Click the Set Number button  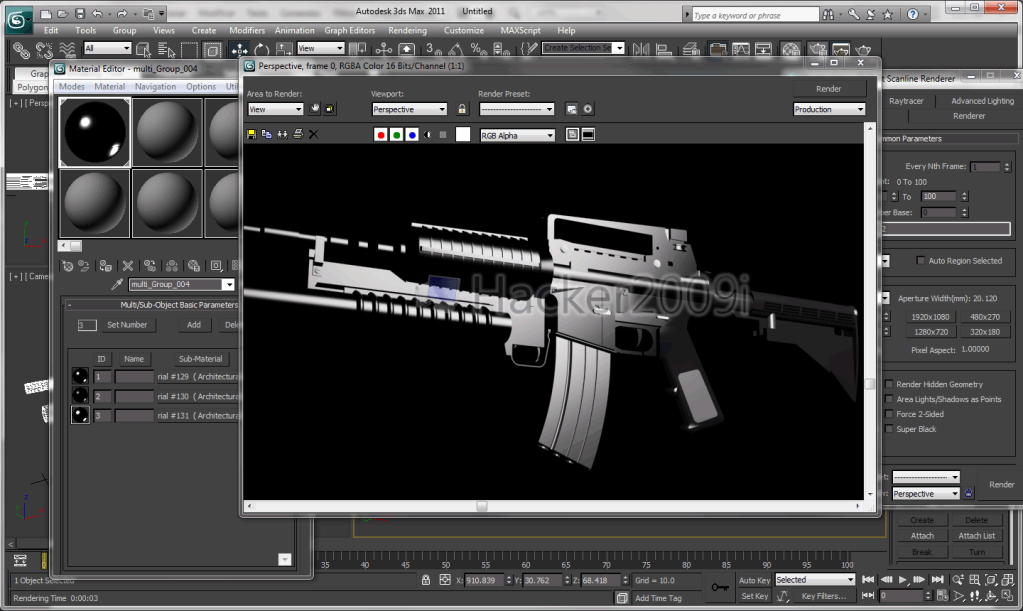127,325
